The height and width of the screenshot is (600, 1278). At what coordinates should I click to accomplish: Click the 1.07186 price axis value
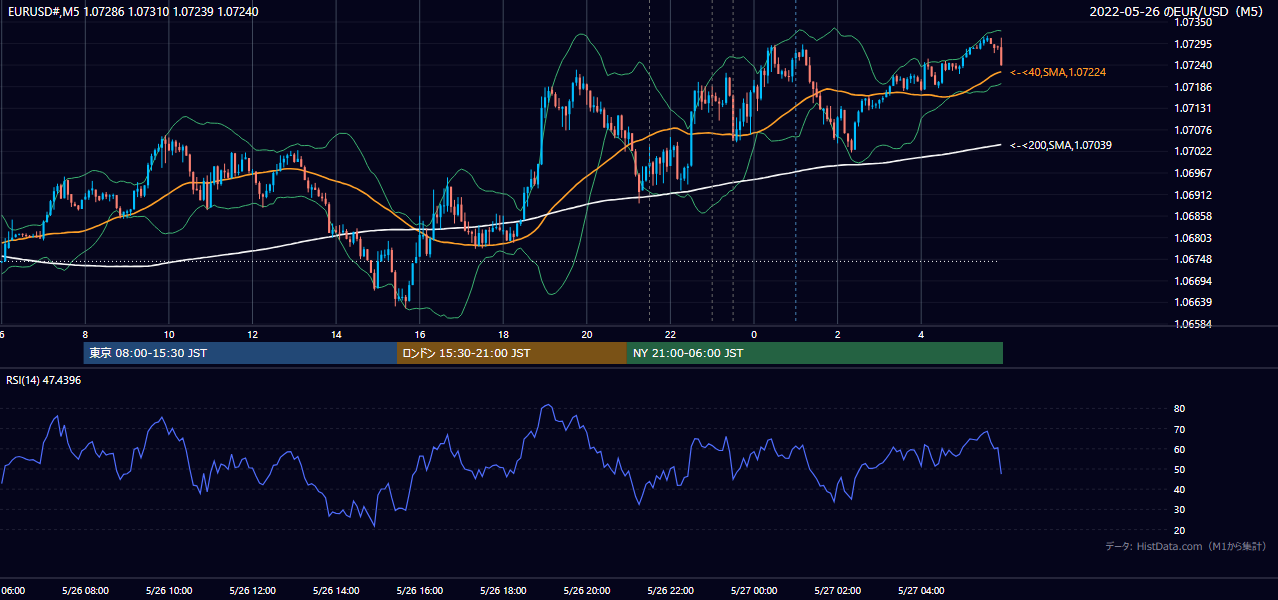[x=1193, y=88]
